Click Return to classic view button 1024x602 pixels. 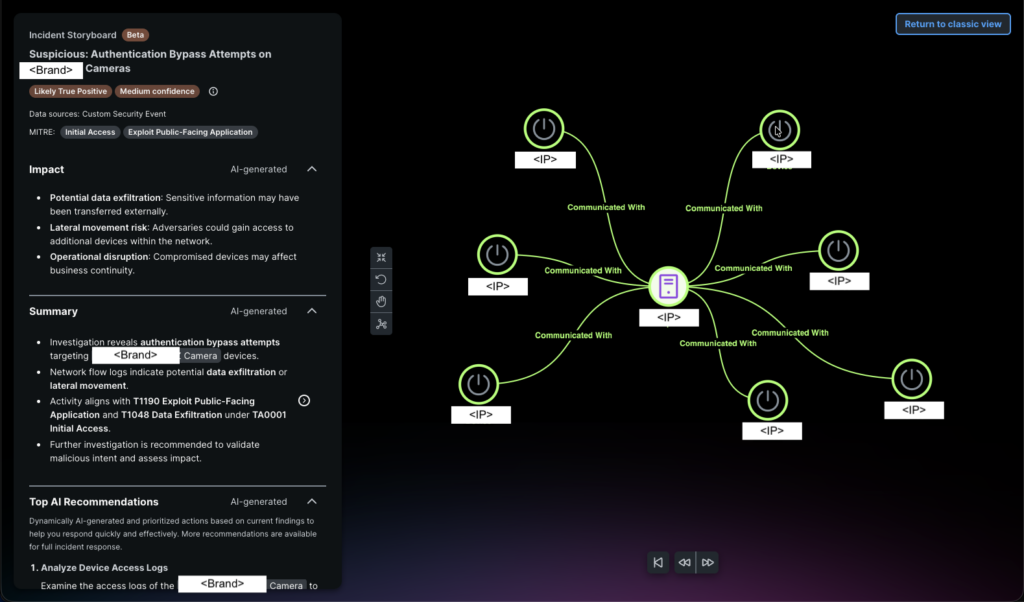tap(952, 24)
